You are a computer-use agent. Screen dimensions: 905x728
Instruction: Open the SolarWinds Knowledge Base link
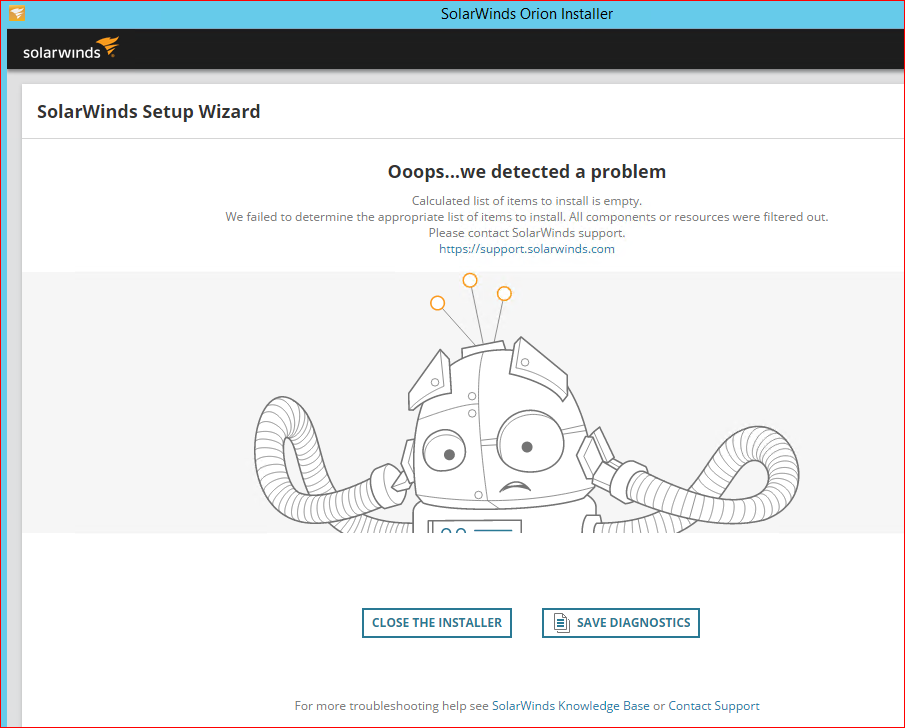click(x=570, y=705)
